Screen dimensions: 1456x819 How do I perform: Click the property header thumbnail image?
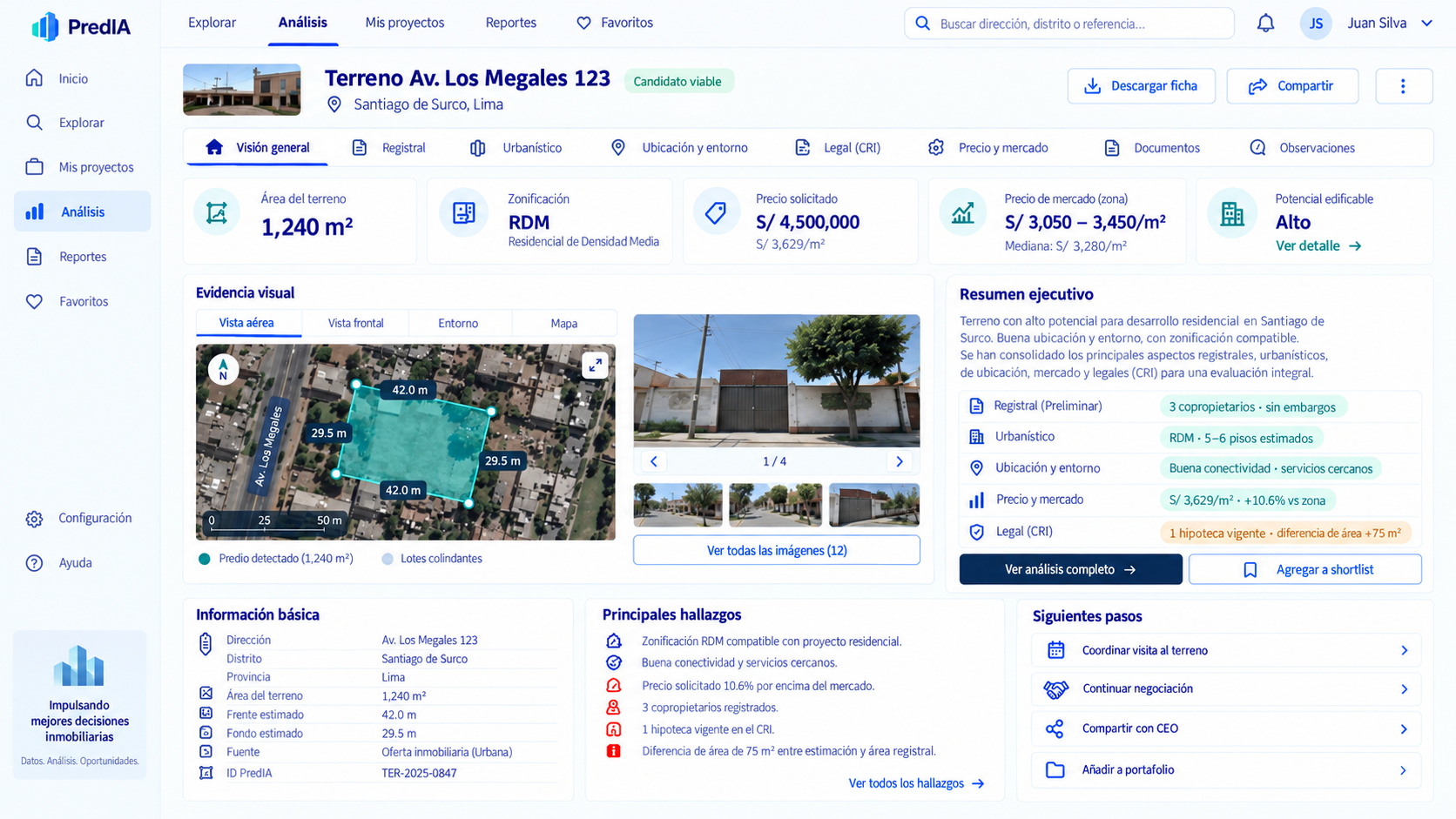click(241, 90)
